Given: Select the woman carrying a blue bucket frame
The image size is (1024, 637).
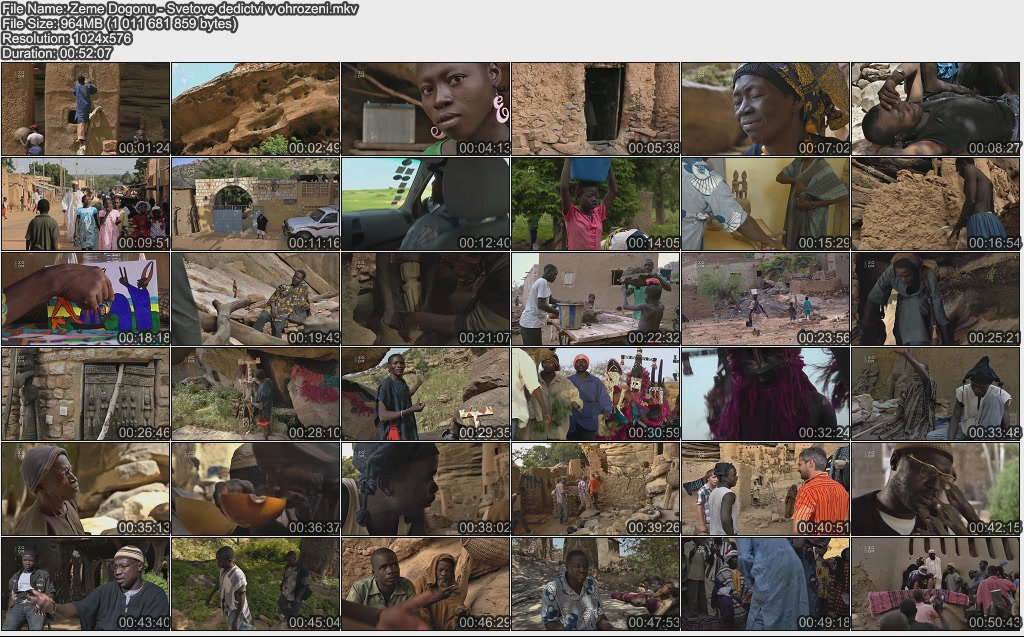Looking at the screenshot, I should [x=596, y=204].
